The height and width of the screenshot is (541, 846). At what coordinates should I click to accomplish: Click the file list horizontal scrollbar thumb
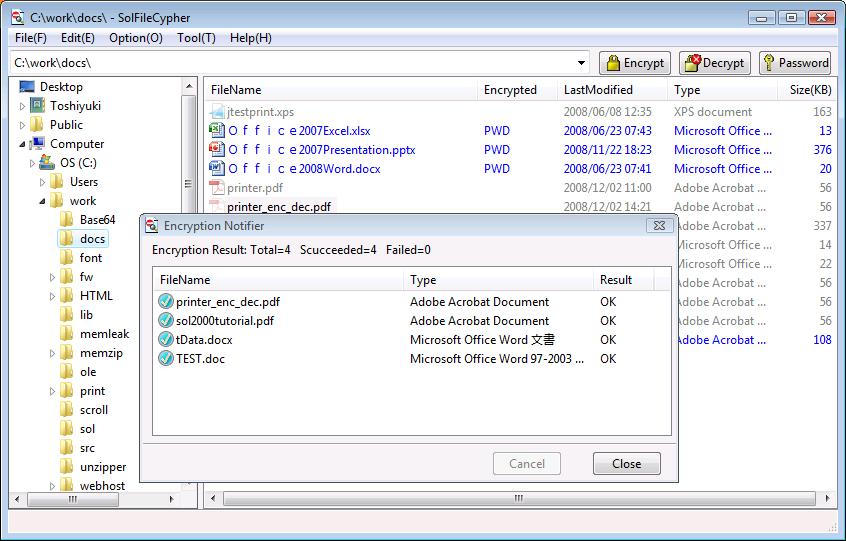(x=519, y=498)
